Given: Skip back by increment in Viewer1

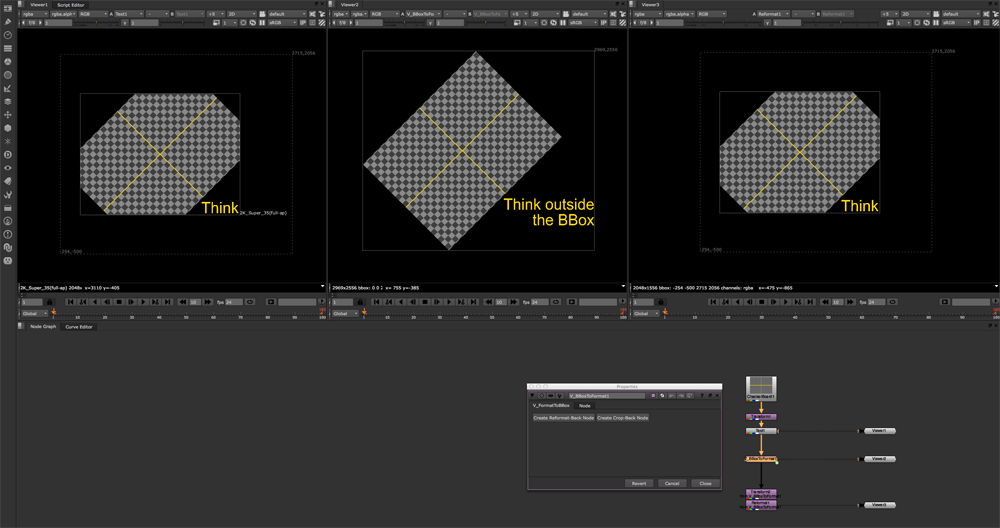Looking at the screenshot, I should [x=183, y=302].
